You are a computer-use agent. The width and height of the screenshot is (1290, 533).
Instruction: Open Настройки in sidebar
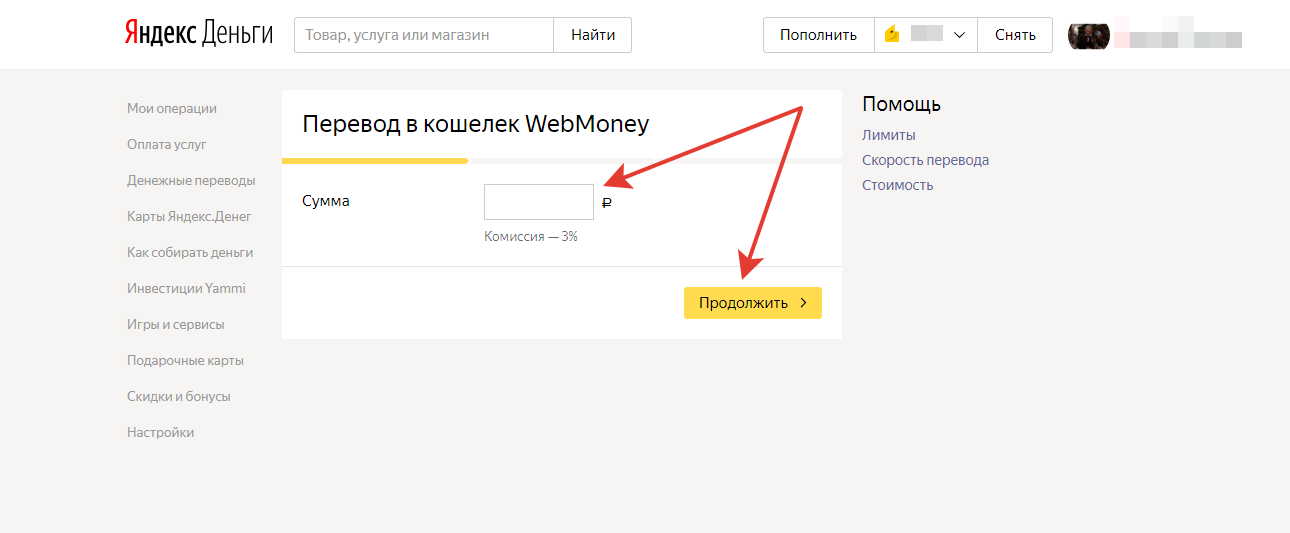160,432
